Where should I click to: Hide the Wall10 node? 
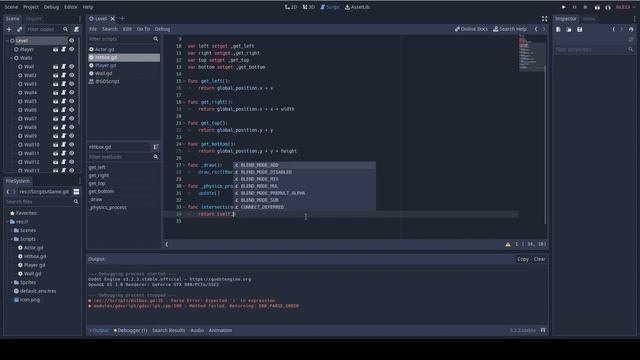72,144
